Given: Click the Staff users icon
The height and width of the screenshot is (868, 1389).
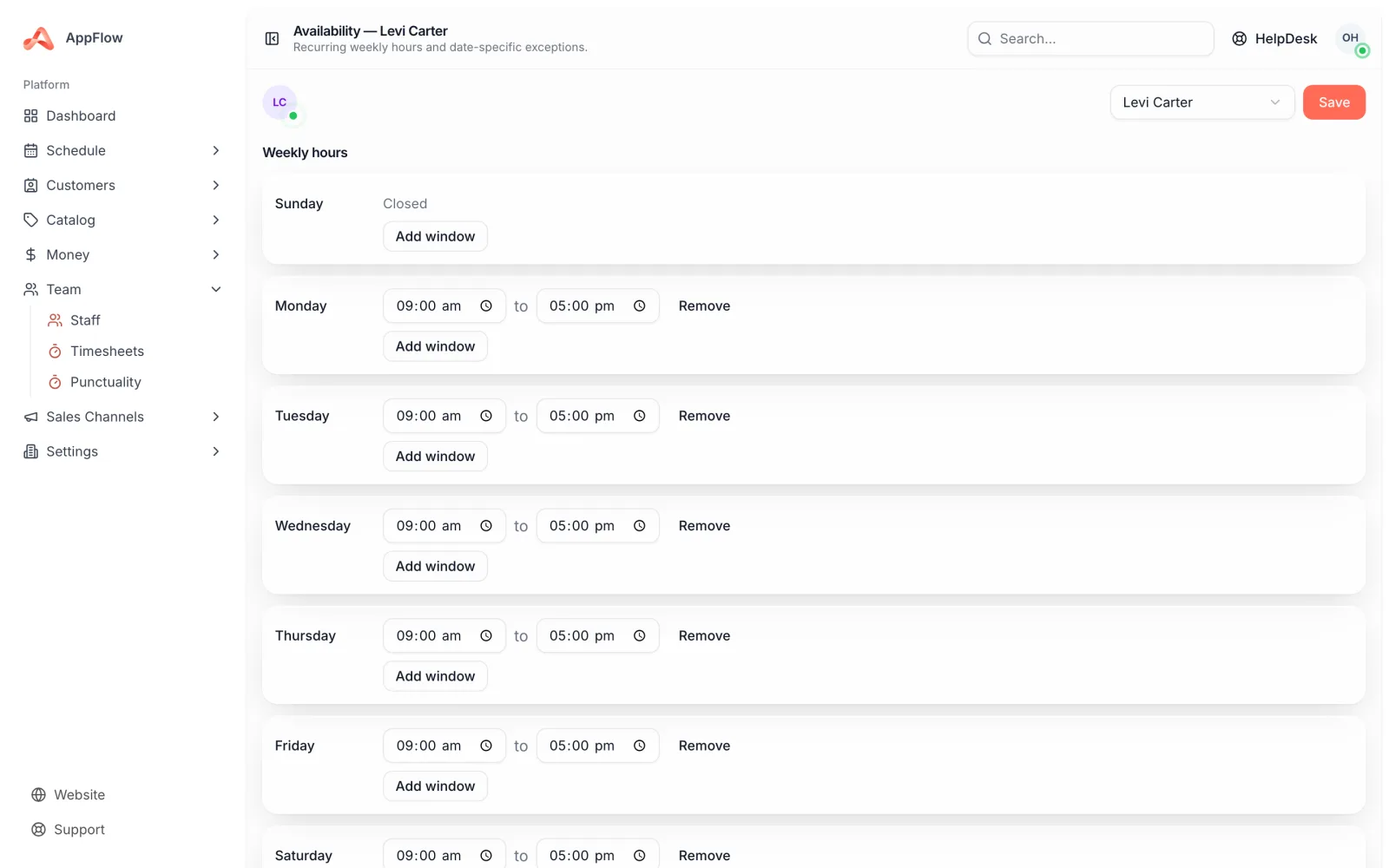Looking at the screenshot, I should click(x=55, y=320).
